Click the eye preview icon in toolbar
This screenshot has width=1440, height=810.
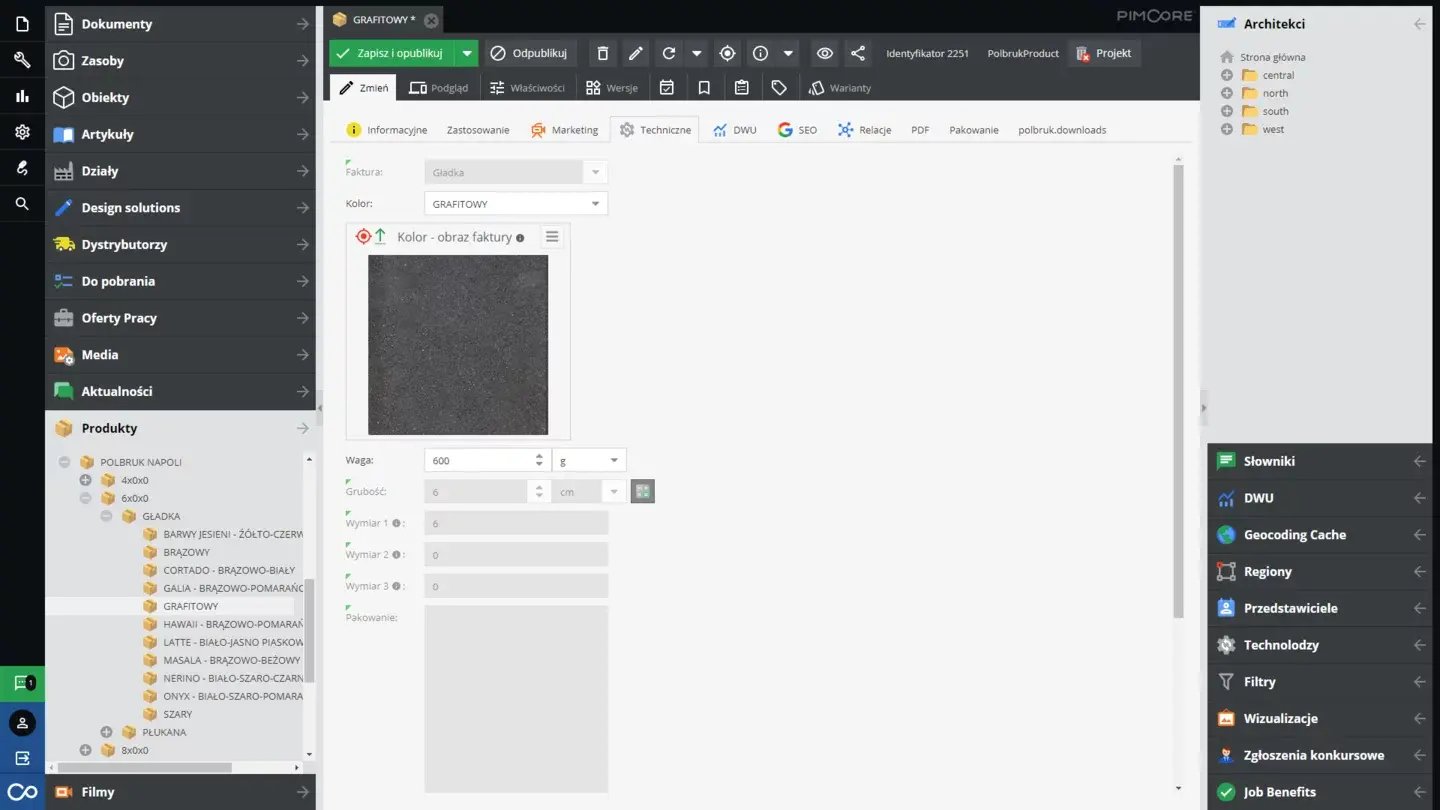pyautogui.click(x=824, y=53)
